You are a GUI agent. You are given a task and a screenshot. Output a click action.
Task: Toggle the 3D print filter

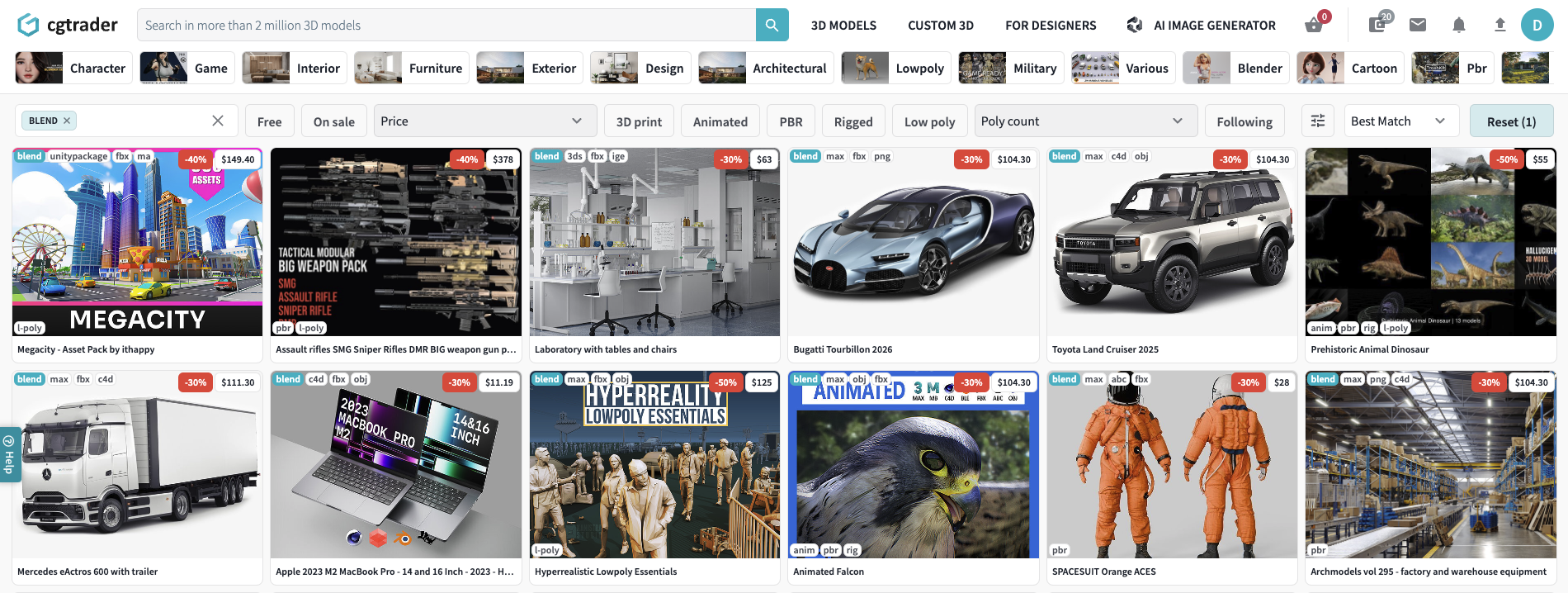[x=639, y=121]
